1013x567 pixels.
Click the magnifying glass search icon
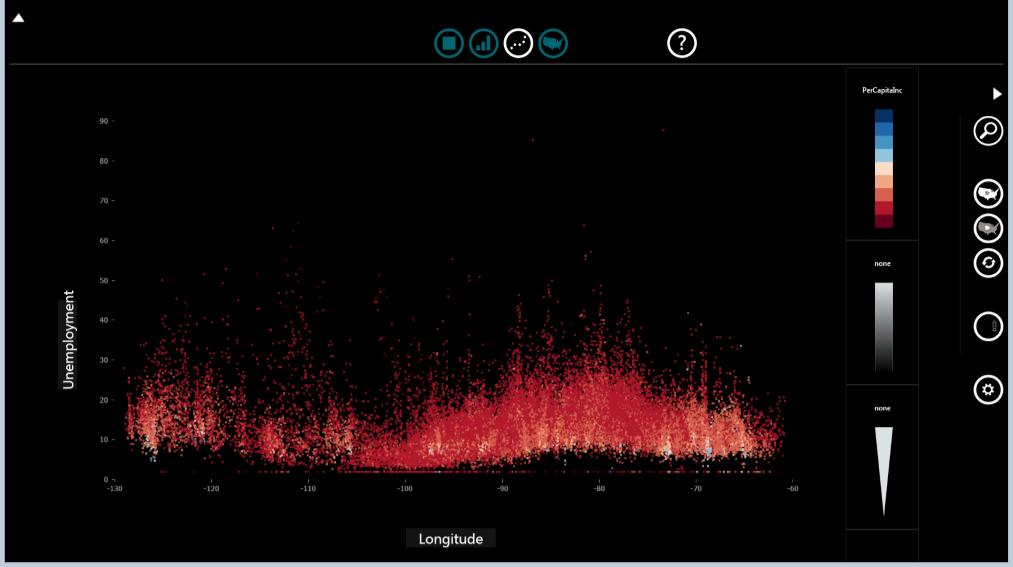[x=988, y=131]
